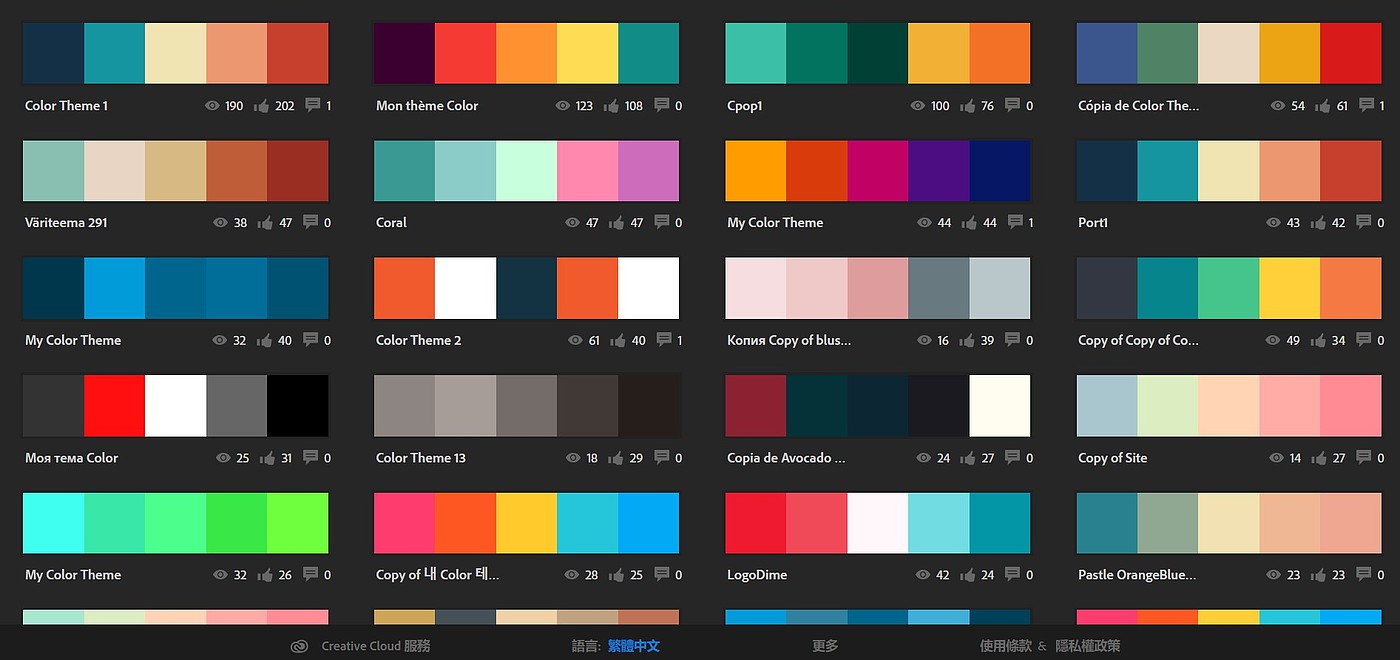This screenshot has width=1400, height=660.
Task: Open the 使用條款 link
Action: click(x=1005, y=646)
